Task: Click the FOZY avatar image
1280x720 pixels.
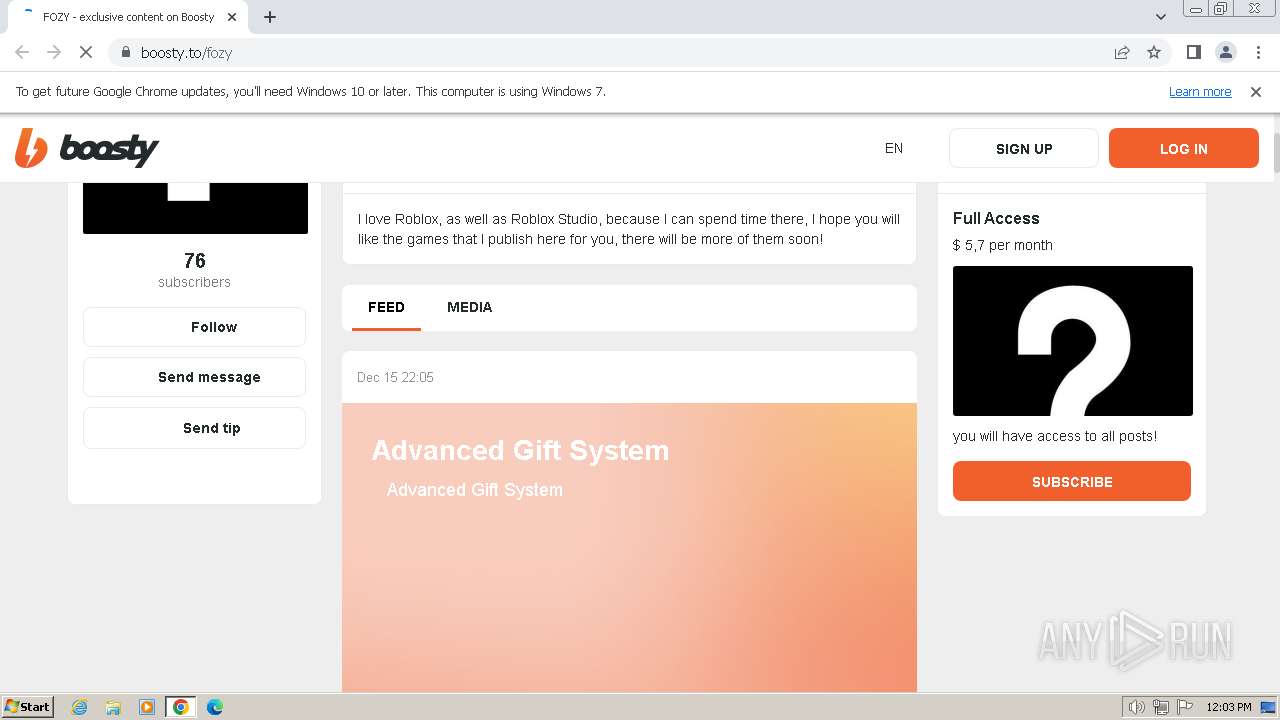Action: coord(195,208)
